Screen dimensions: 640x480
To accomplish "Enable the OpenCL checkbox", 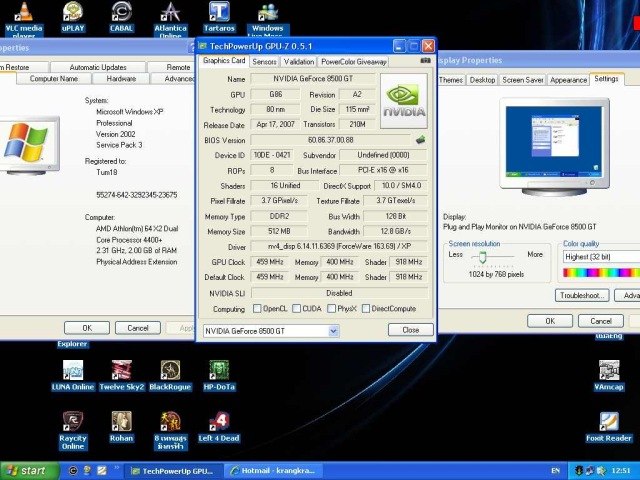I will point(257,309).
